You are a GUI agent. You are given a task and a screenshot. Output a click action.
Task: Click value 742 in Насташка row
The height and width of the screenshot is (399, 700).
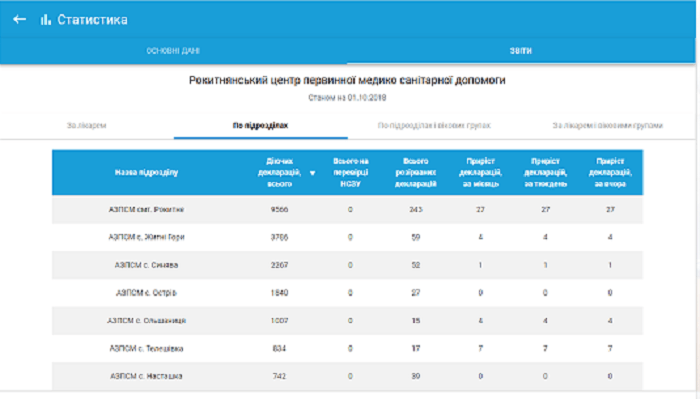coord(279,376)
